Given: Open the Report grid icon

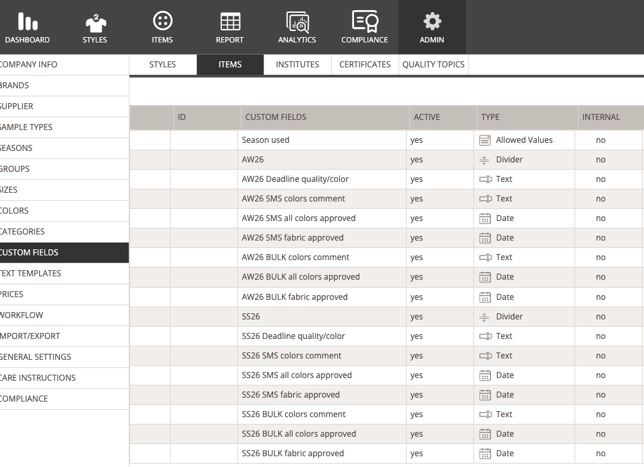Looking at the screenshot, I should pyautogui.click(x=230, y=21).
